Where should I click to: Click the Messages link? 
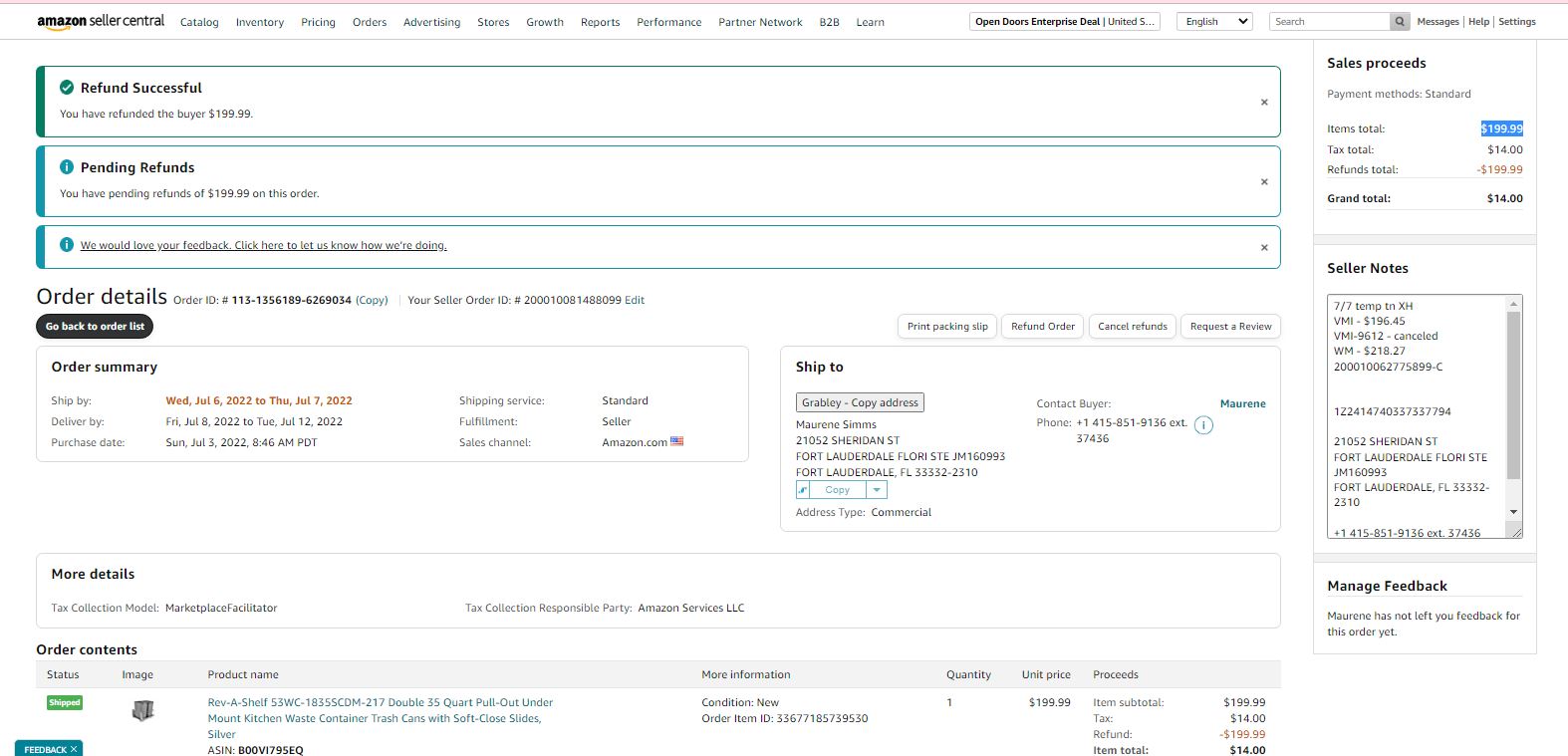[x=1437, y=21]
